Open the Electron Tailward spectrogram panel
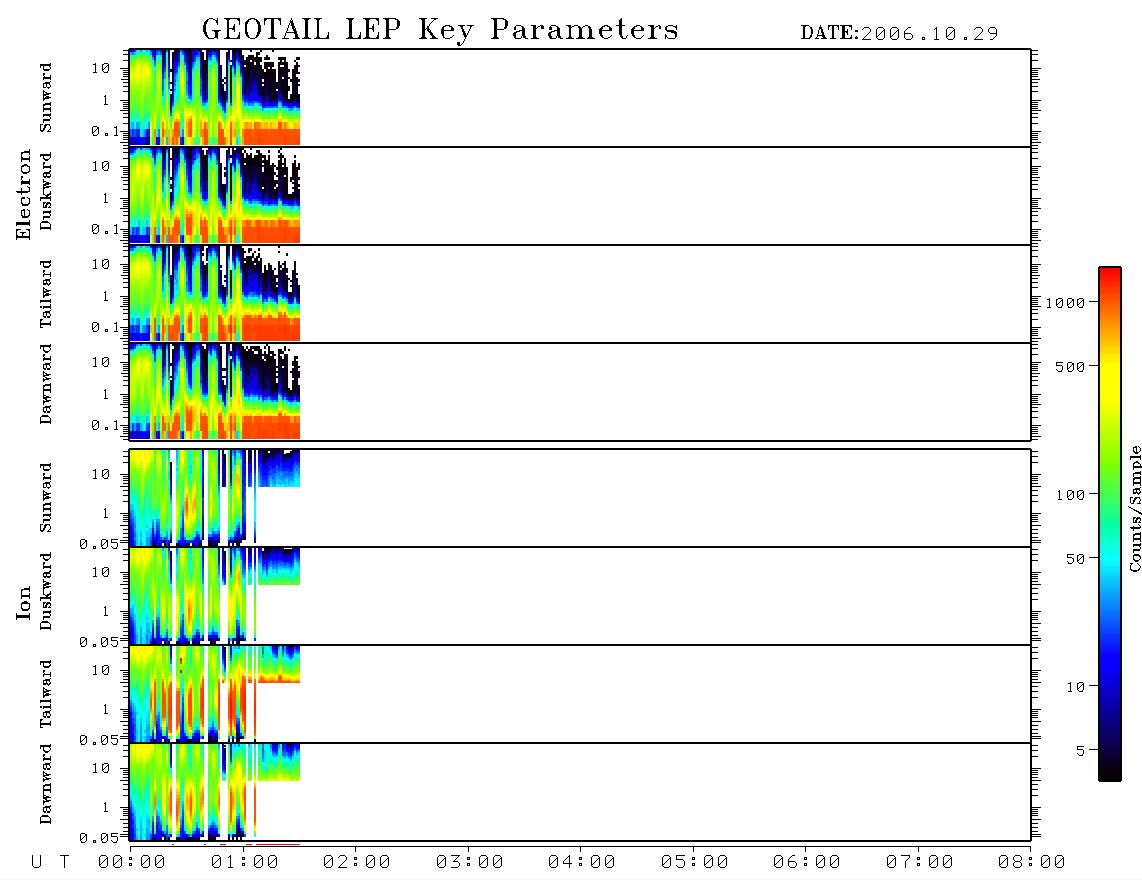 580,294
